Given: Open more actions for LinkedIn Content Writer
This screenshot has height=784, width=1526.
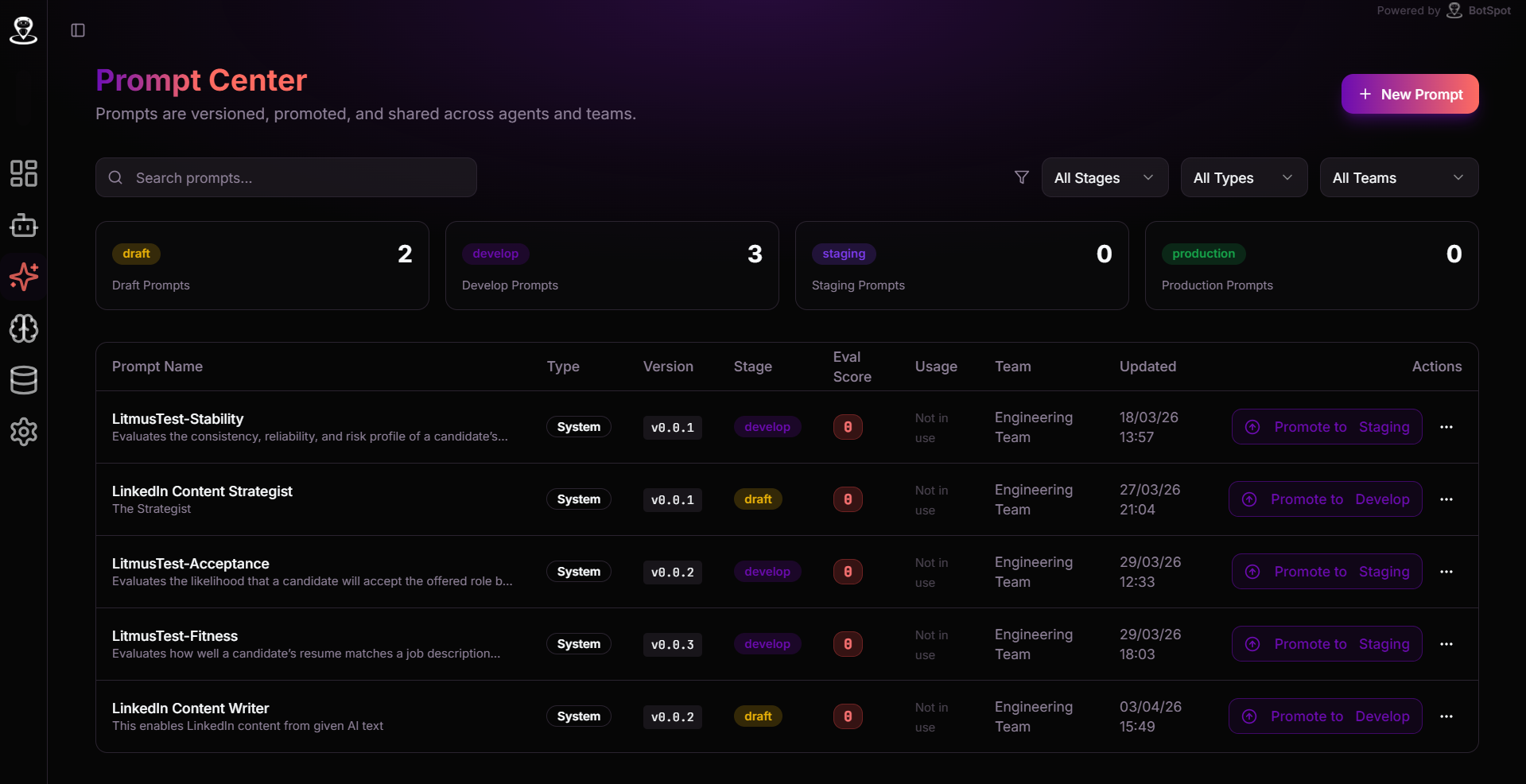Looking at the screenshot, I should point(1446,716).
